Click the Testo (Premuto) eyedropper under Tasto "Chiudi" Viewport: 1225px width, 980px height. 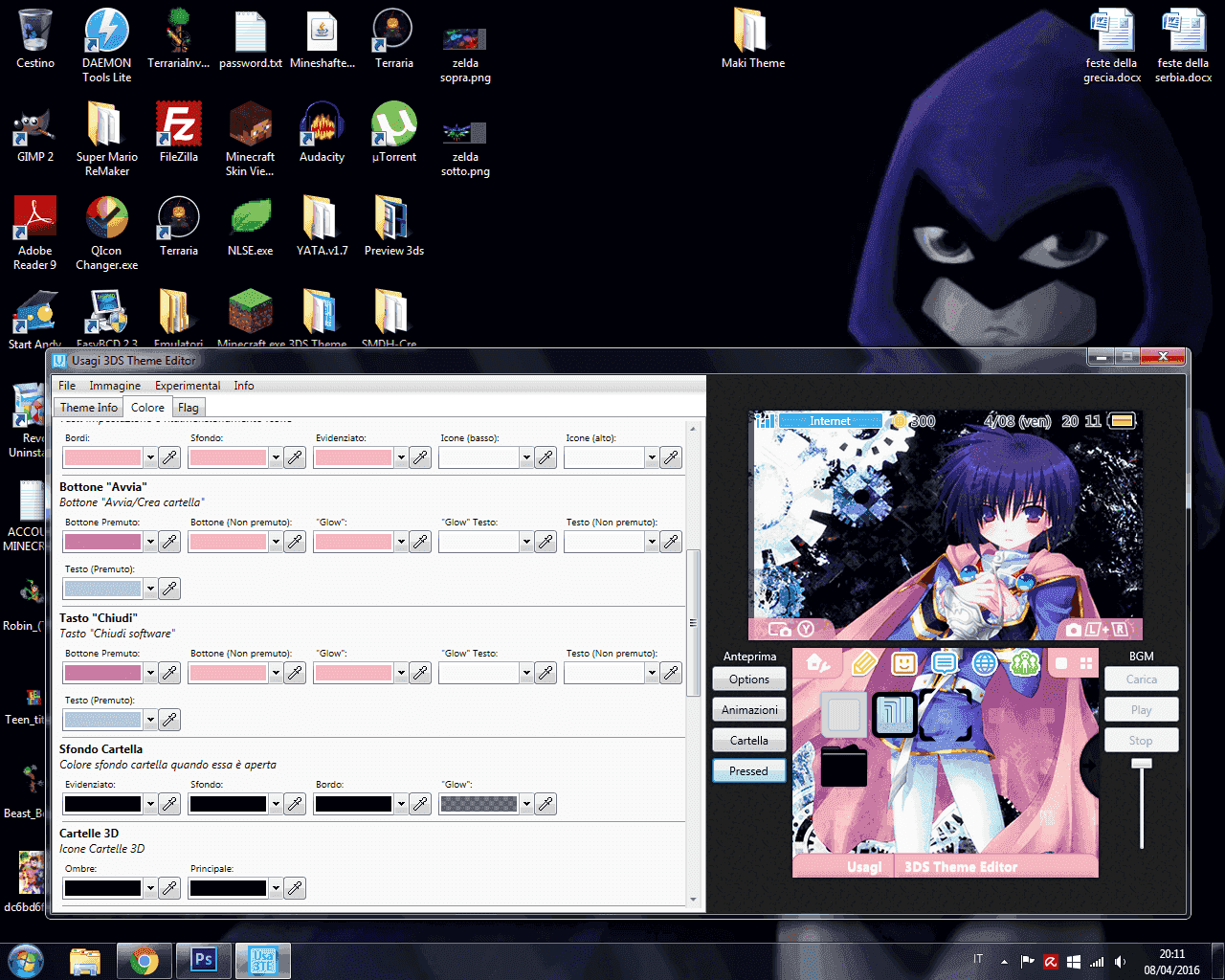169,720
